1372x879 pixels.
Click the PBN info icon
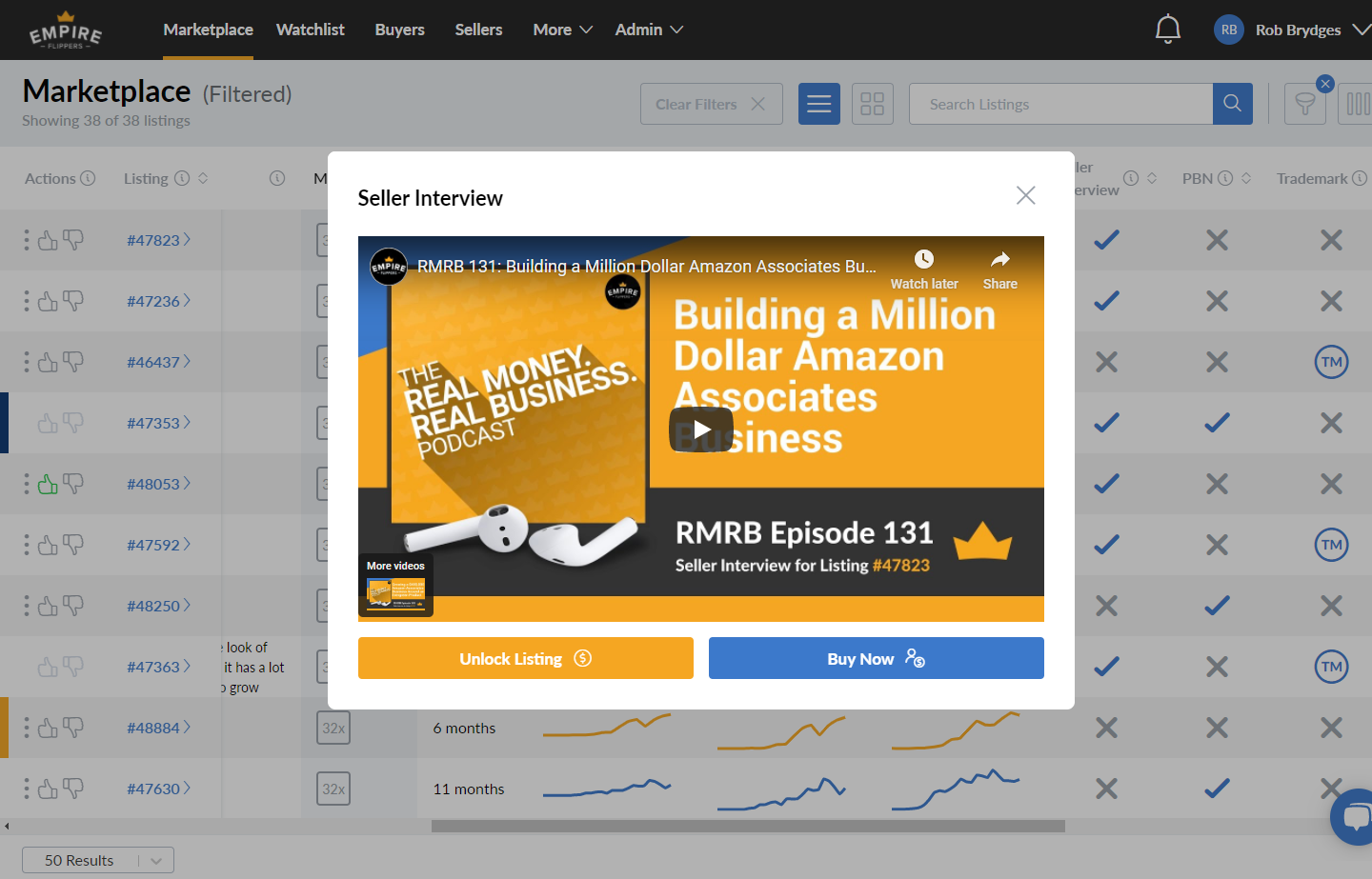pos(1225,178)
